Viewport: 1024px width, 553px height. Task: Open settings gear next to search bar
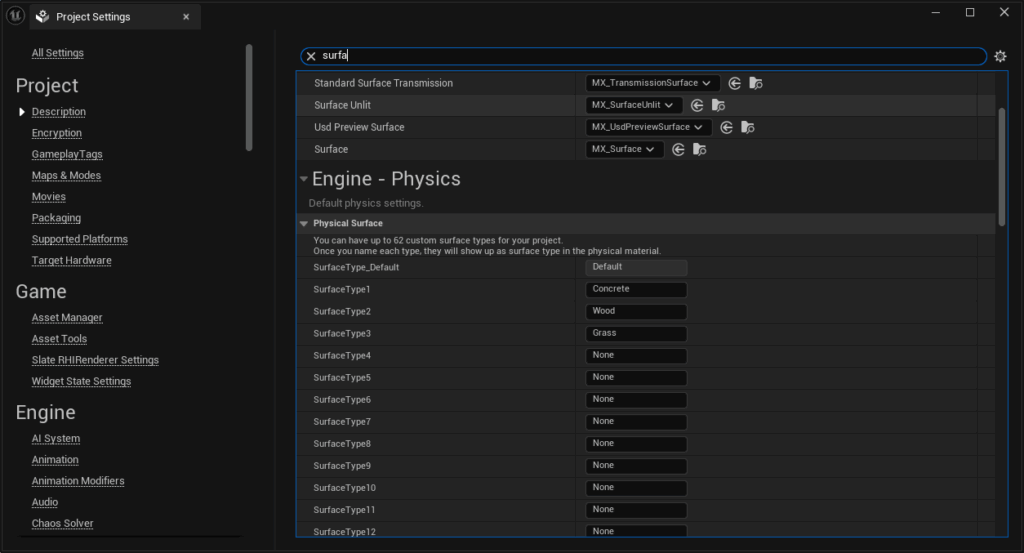tap(1000, 57)
